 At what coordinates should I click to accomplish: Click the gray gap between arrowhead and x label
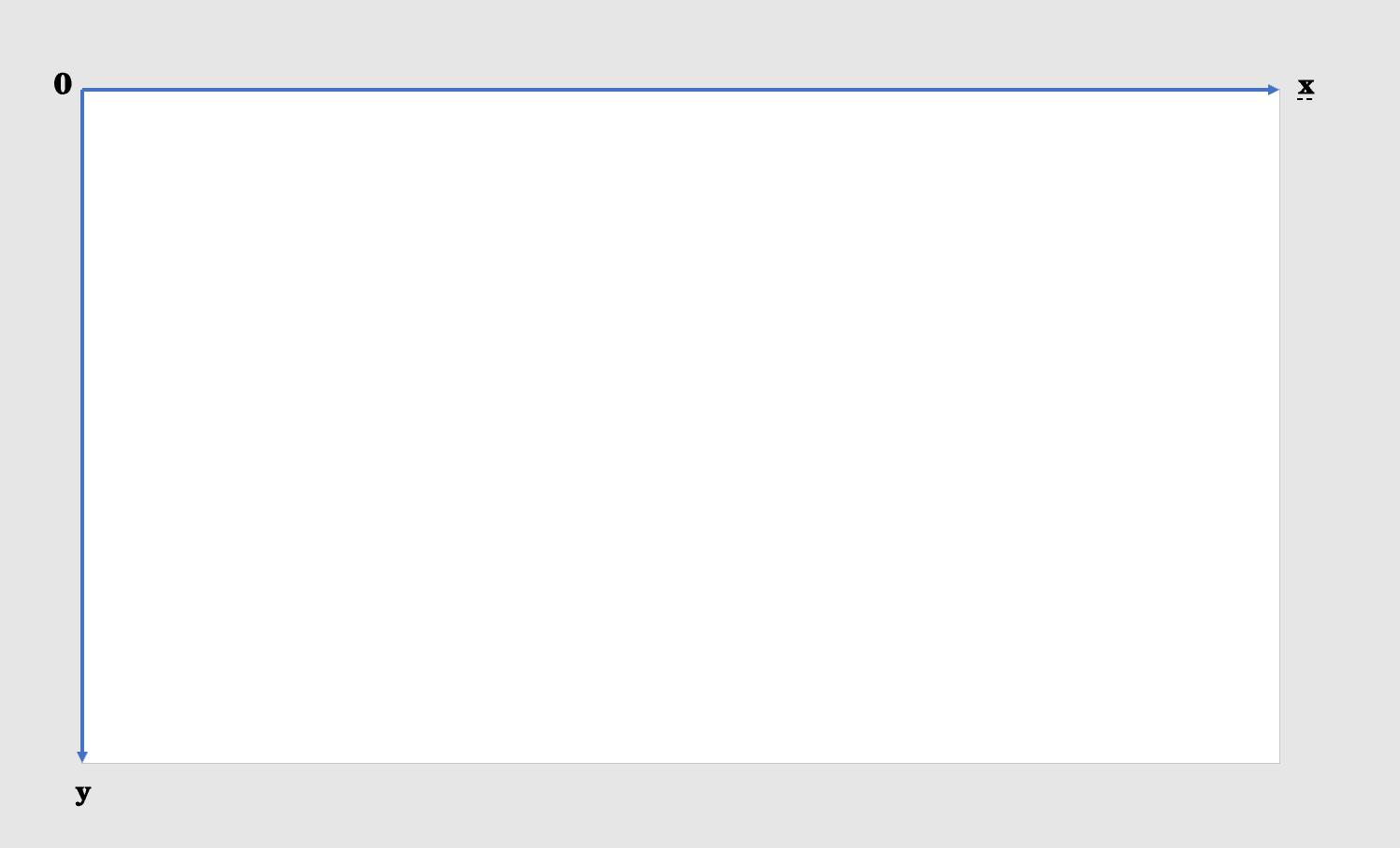[x=1289, y=88]
